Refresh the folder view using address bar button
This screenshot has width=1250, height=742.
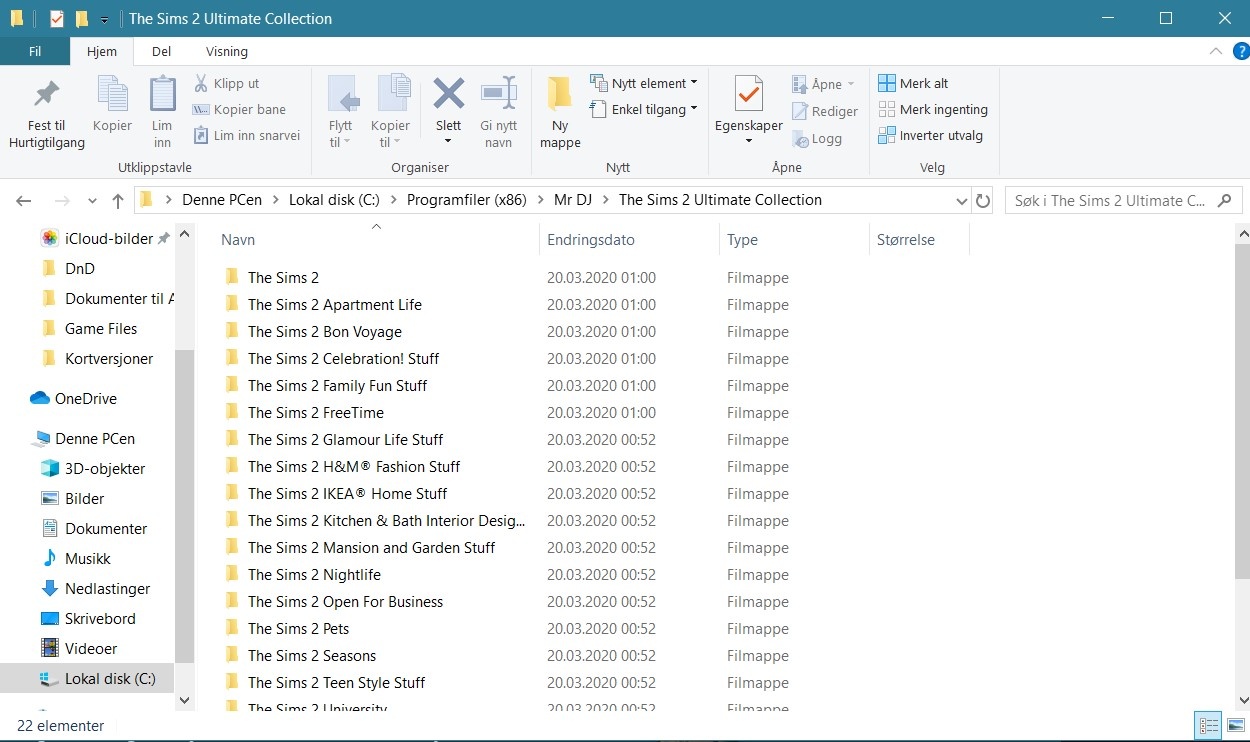(x=983, y=201)
